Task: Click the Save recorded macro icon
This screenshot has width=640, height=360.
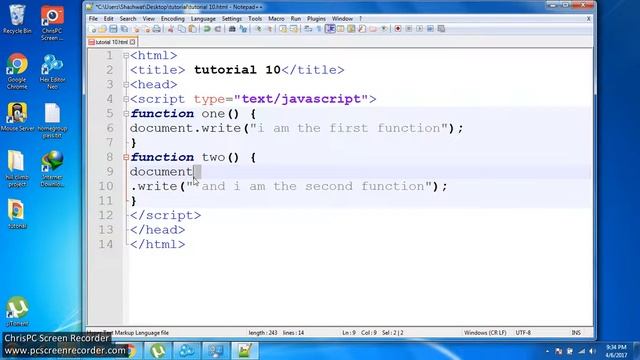Action: (441, 29)
